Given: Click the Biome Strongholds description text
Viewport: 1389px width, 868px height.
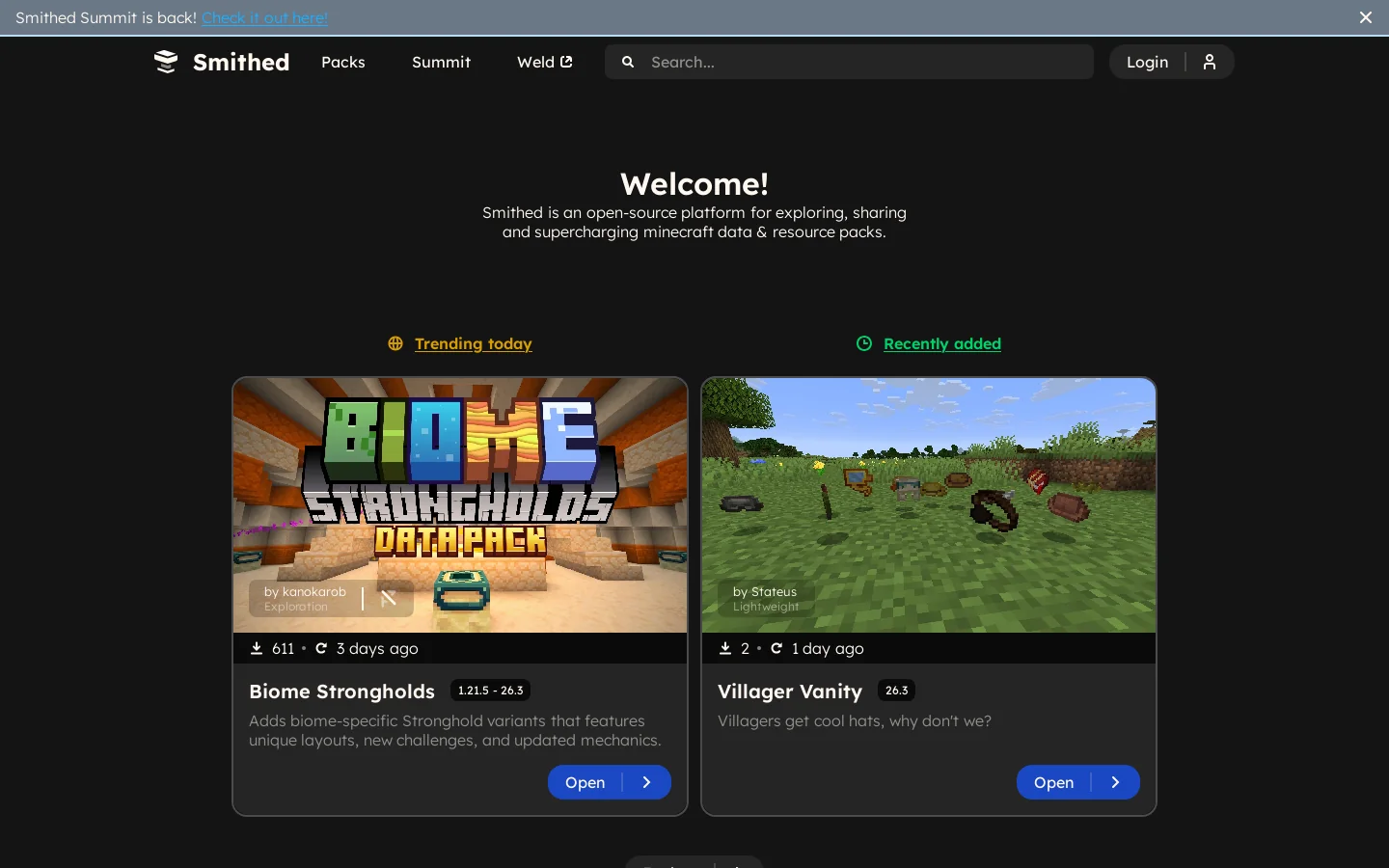Looking at the screenshot, I should pos(455,730).
